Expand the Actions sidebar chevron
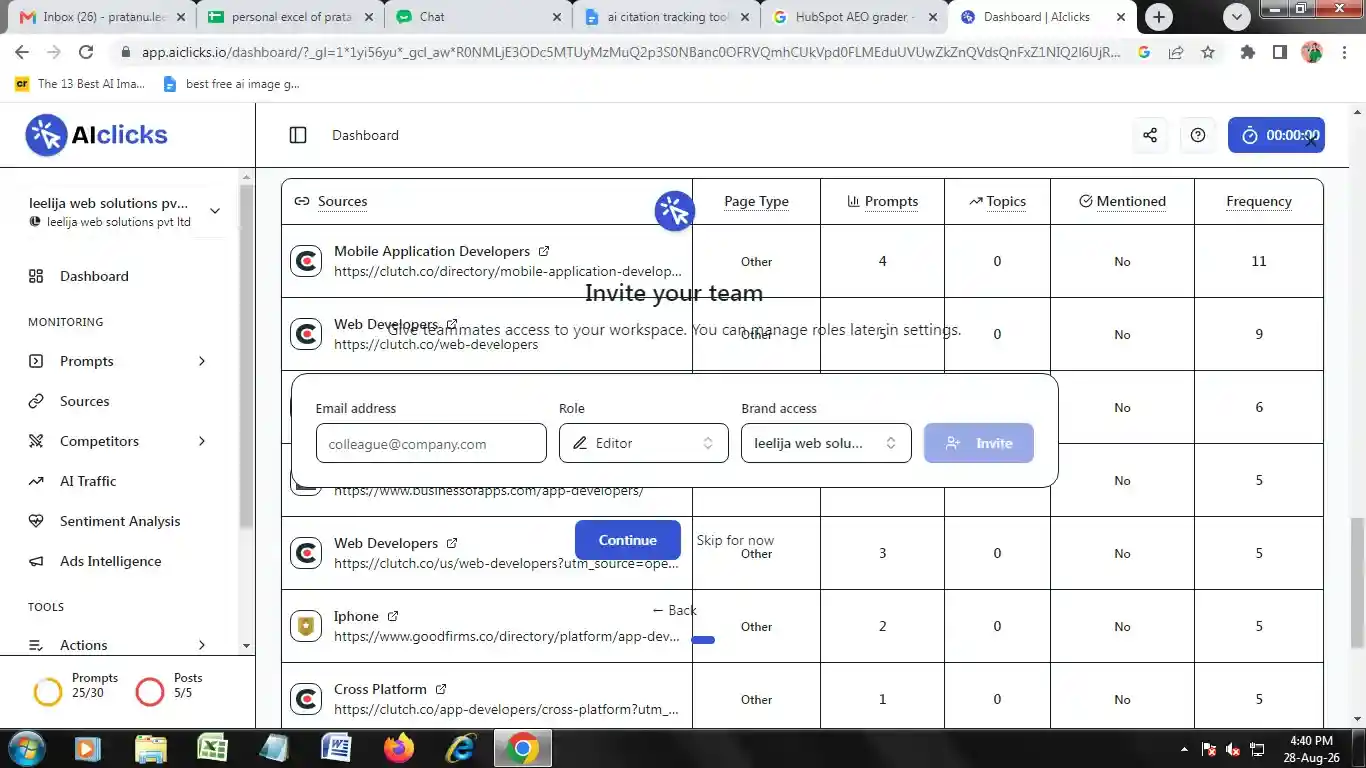Screen dimensions: 1366x768 [x=202, y=645]
